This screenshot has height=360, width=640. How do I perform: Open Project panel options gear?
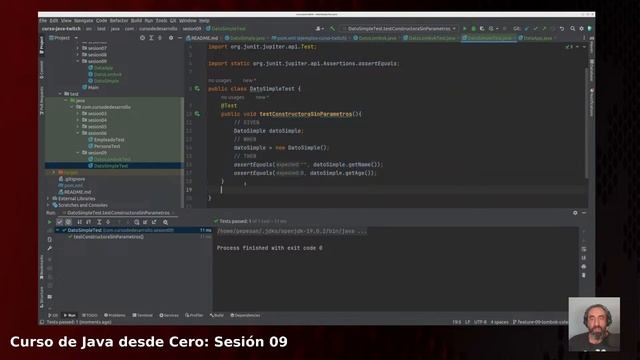[171, 38]
